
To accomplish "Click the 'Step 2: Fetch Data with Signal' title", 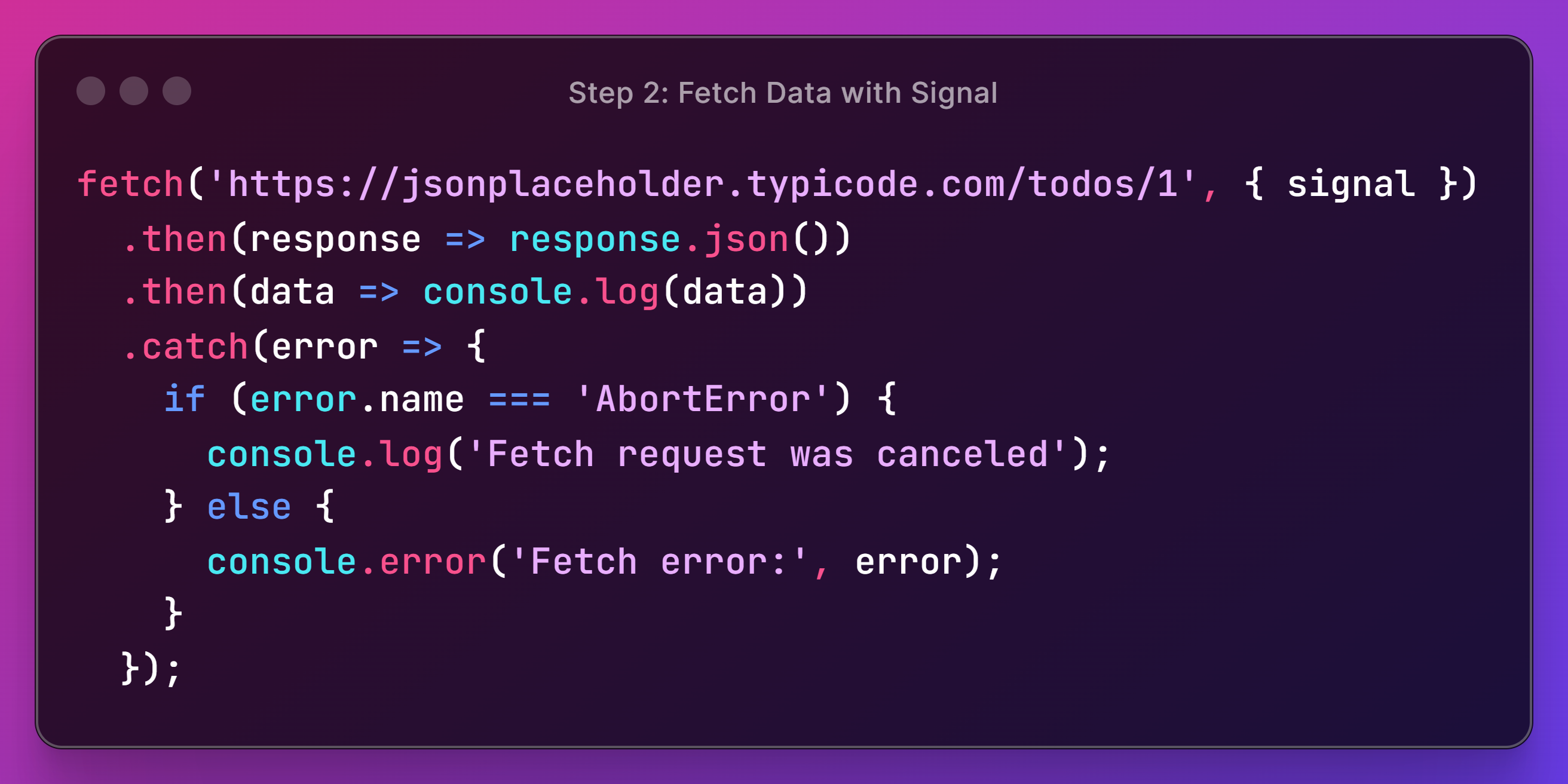I will (x=783, y=93).
